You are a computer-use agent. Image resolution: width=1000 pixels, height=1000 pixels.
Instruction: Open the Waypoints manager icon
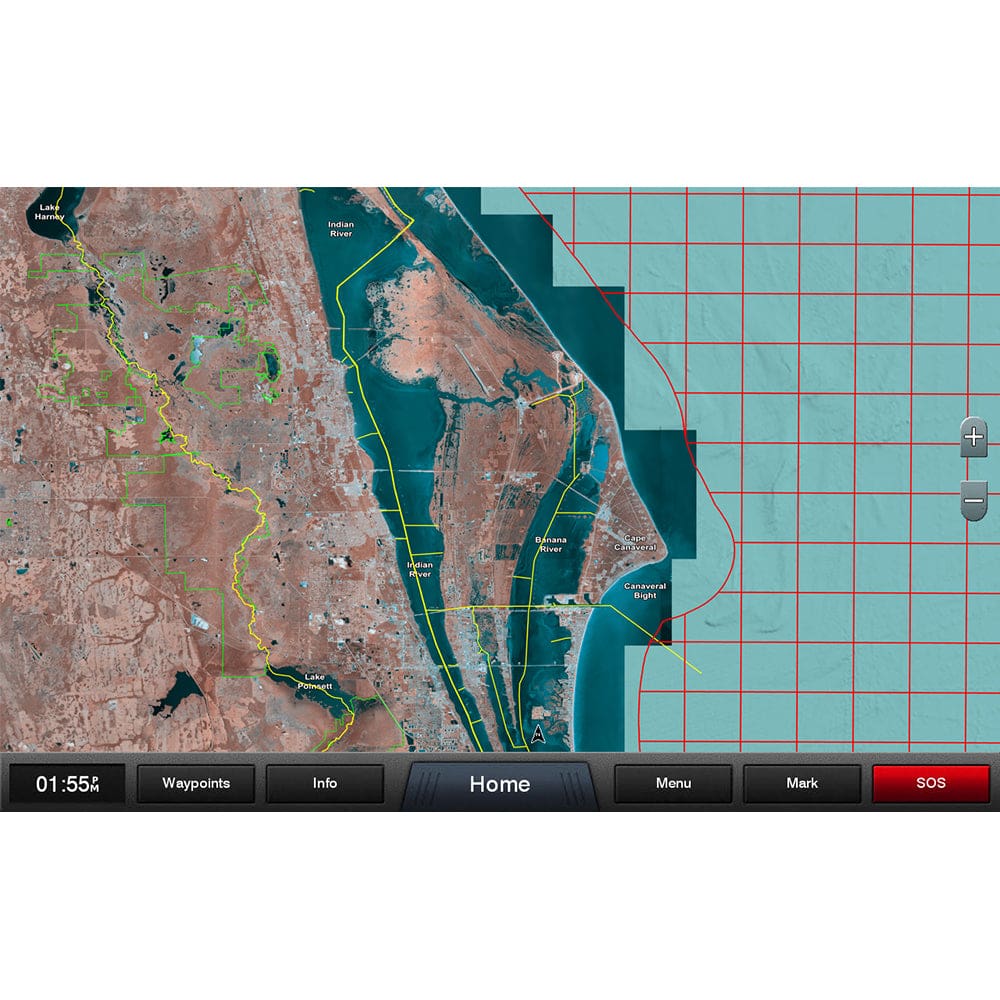197,784
